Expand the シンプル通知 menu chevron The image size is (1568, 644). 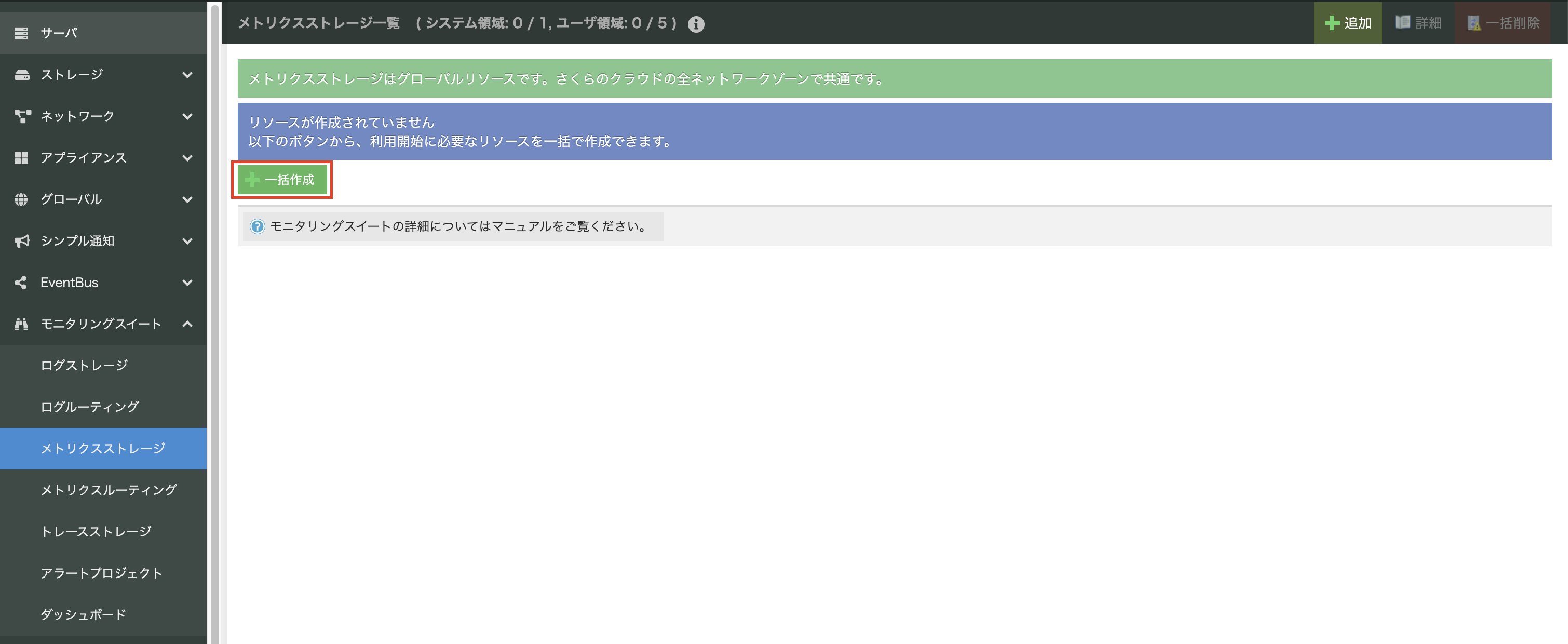187,241
